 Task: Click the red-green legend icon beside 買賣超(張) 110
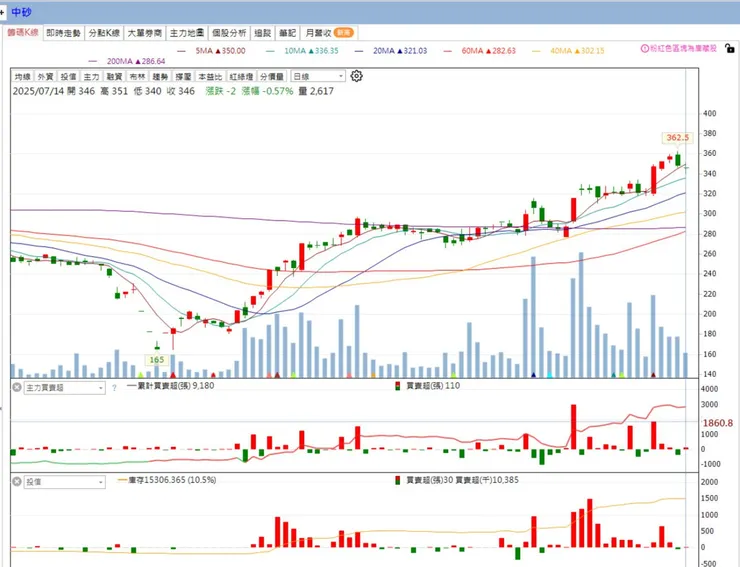398,386
